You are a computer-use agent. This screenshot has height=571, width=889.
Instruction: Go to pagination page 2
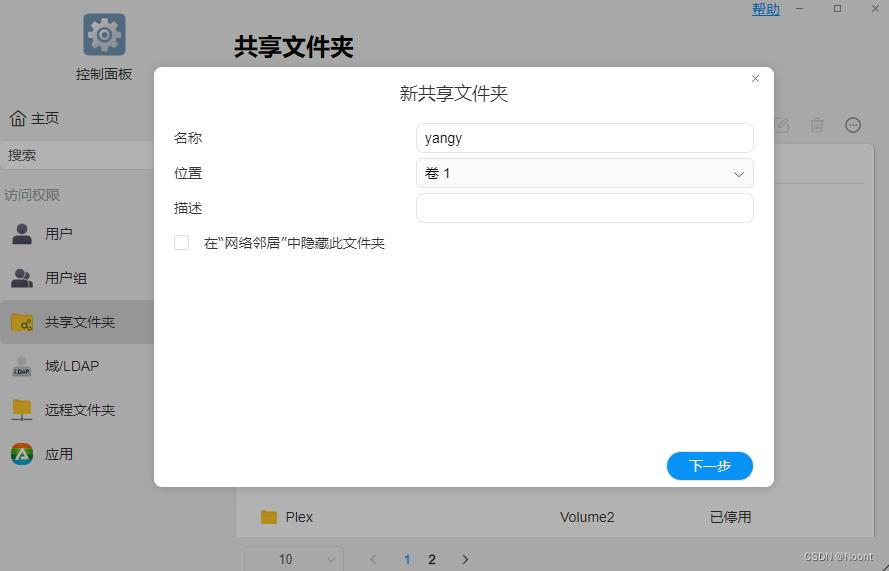432,560
